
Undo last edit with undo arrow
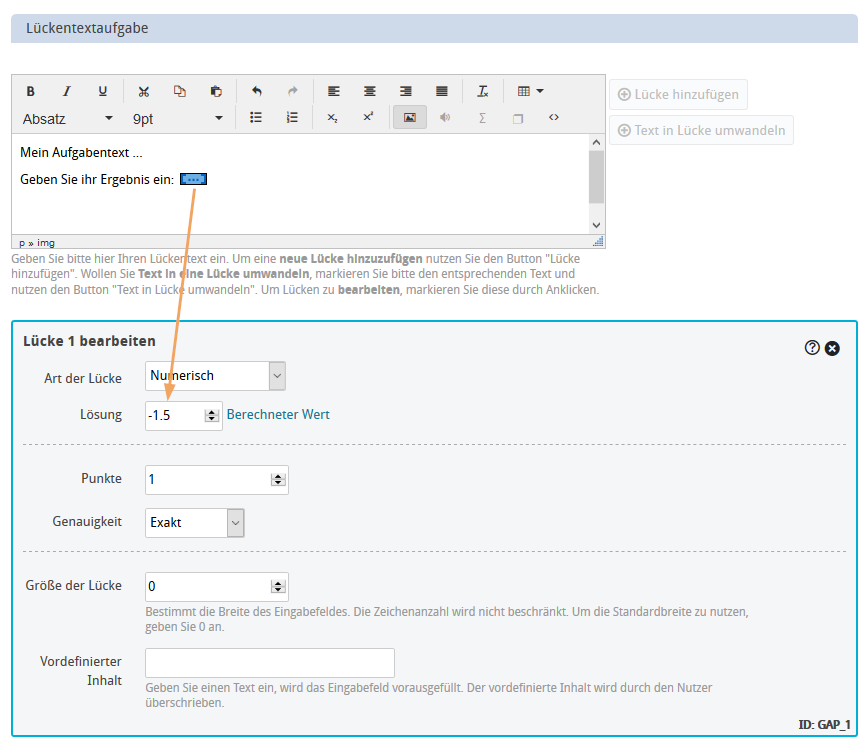pos(257,91)
